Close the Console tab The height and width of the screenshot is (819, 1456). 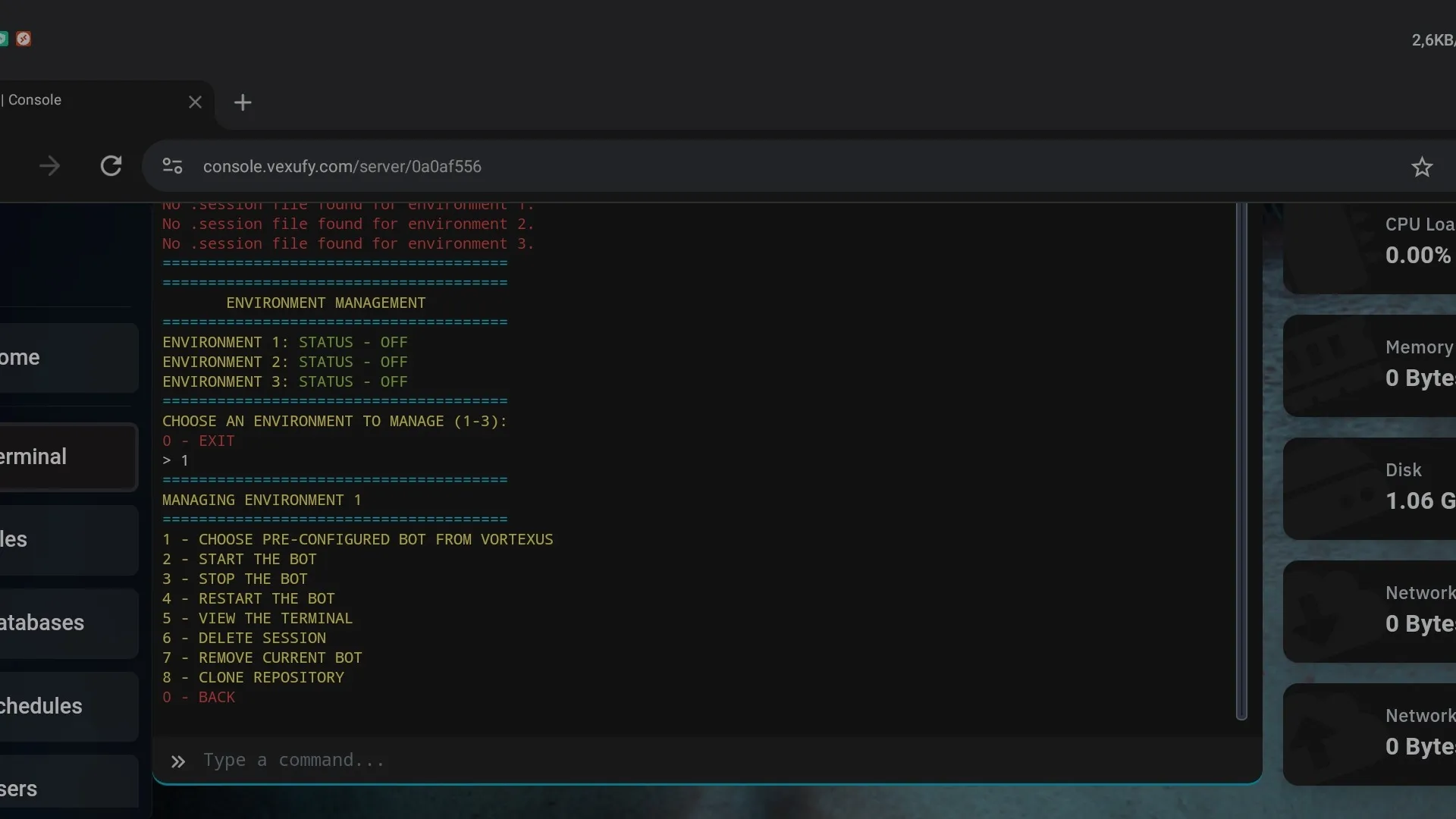pyautogui.click(x=195, y=102)
